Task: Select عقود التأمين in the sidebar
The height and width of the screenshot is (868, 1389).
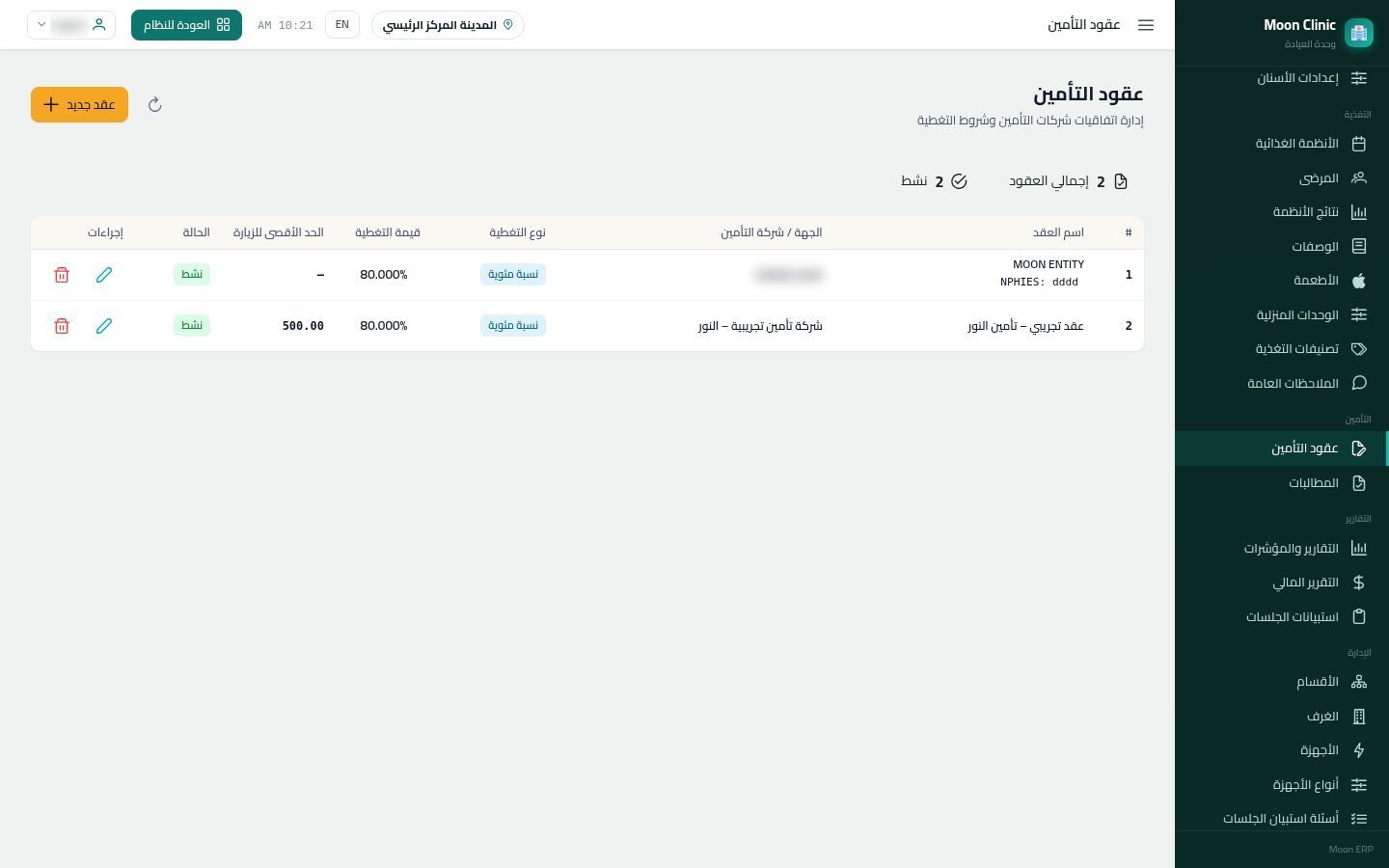Action: coord(1281,448)
